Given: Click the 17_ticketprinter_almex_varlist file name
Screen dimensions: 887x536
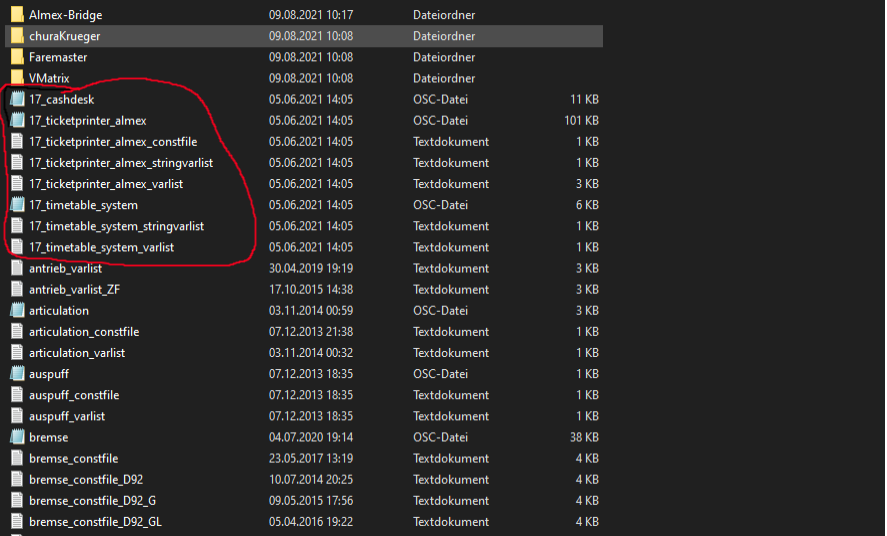Looking at the screenshot, I should pos(106,184).
